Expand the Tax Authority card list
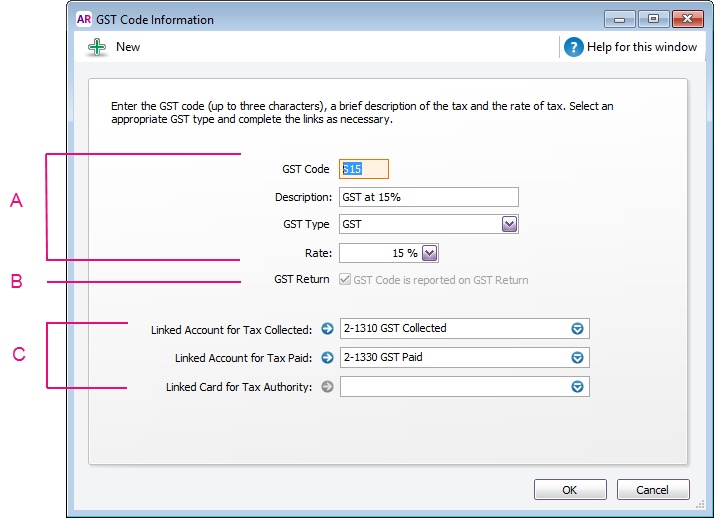 click(577, 387)
